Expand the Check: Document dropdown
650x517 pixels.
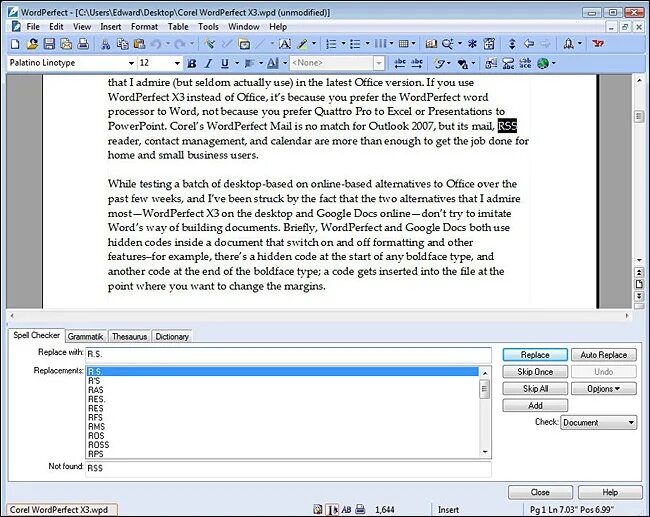pos(631,422)
